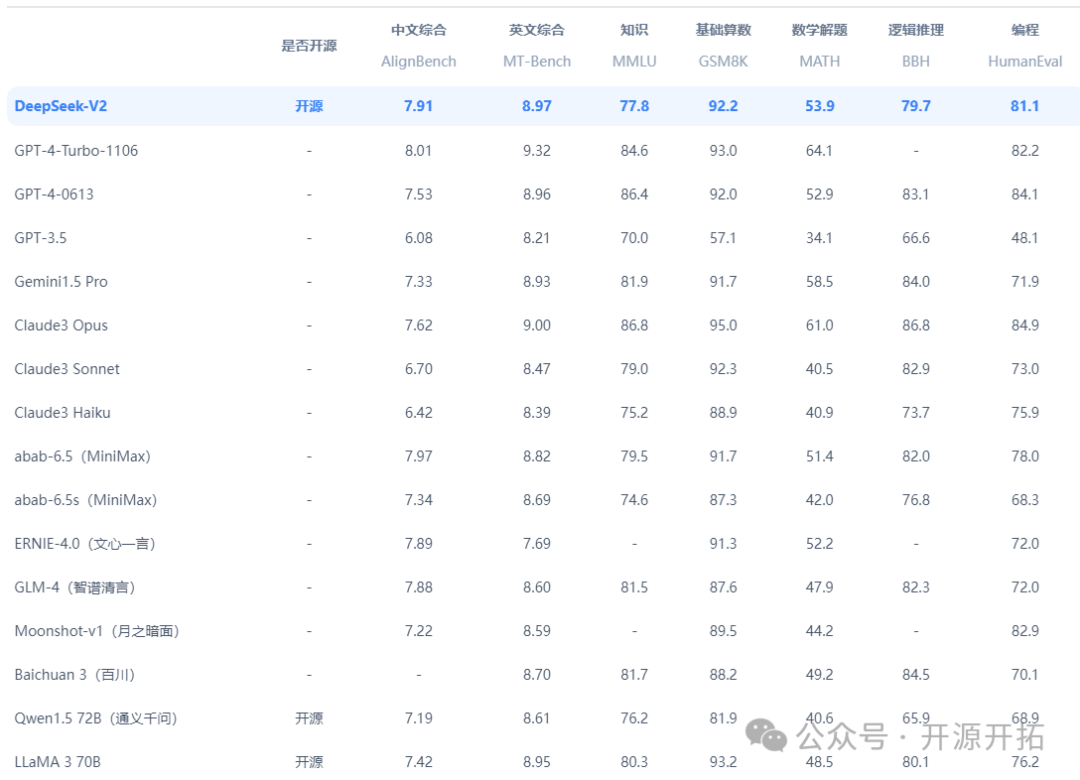Click abab-6.5 MATH value 51.4

pos(820,456)
